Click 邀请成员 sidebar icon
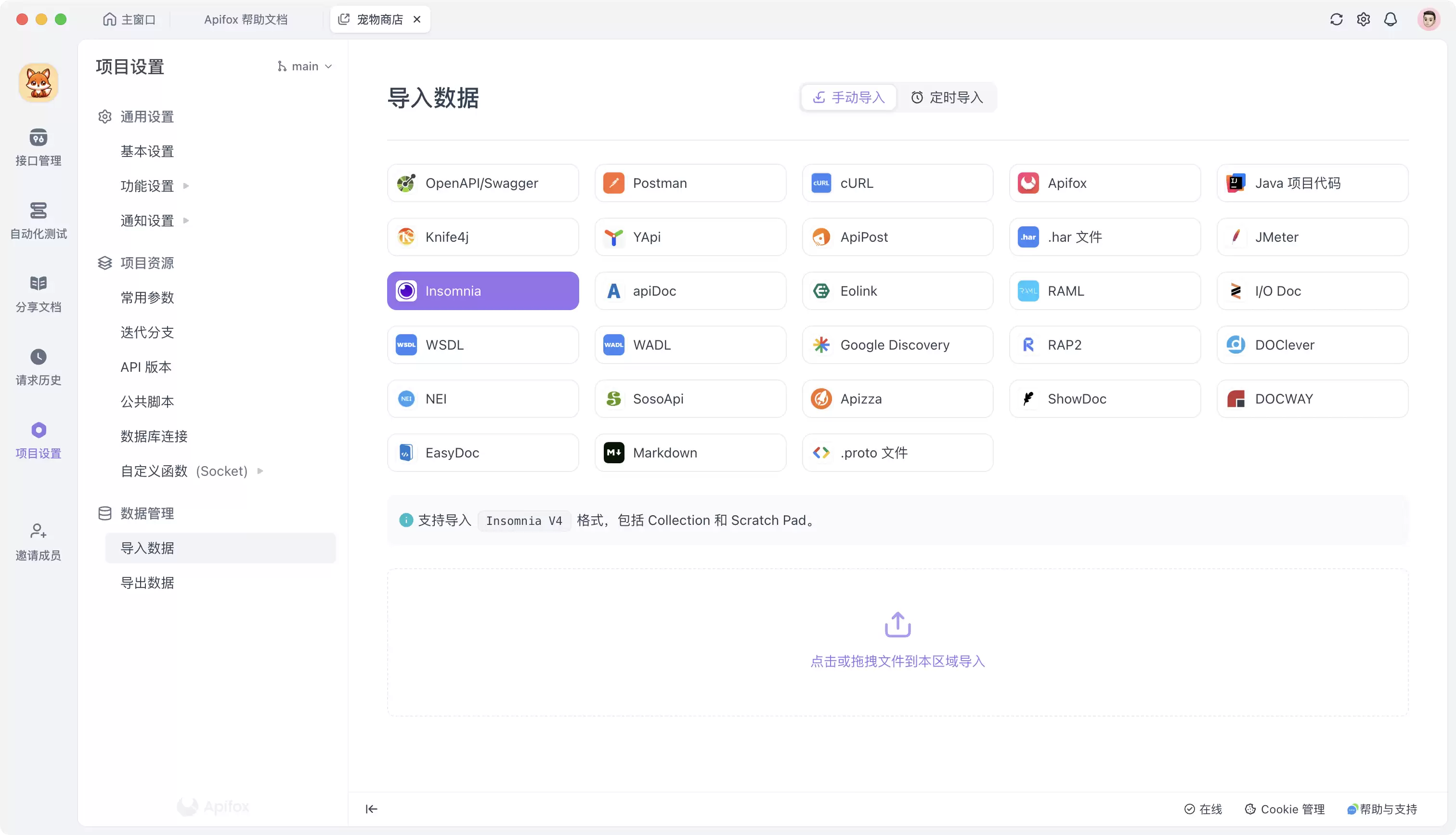 click(38, 542)
